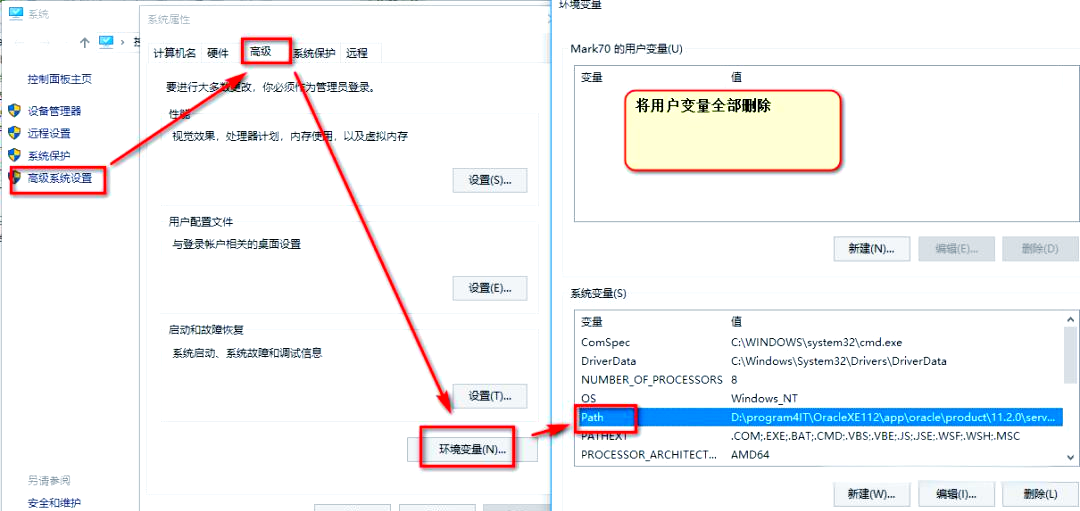Switch to the 计算机名 tab
The height and width of the screenshot is (511, 1080).
coord(175,53)
